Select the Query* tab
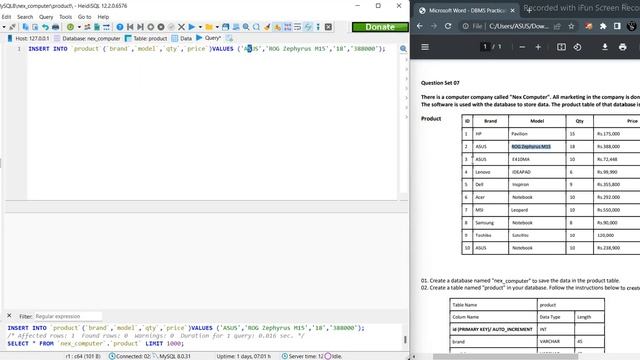640x360 pixels. pyautogui.click(x=209, y=38)
